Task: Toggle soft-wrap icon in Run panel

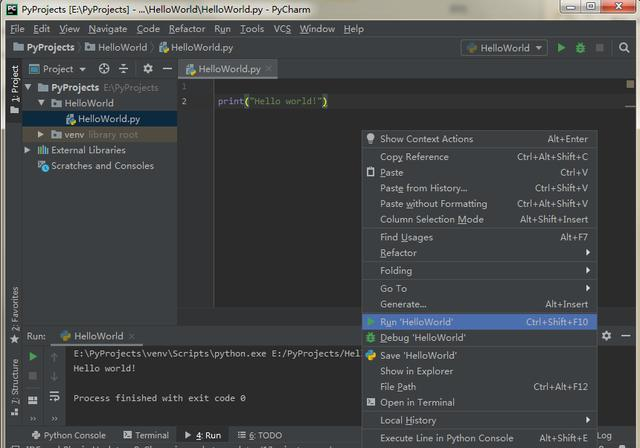Action: click(54, 396)
